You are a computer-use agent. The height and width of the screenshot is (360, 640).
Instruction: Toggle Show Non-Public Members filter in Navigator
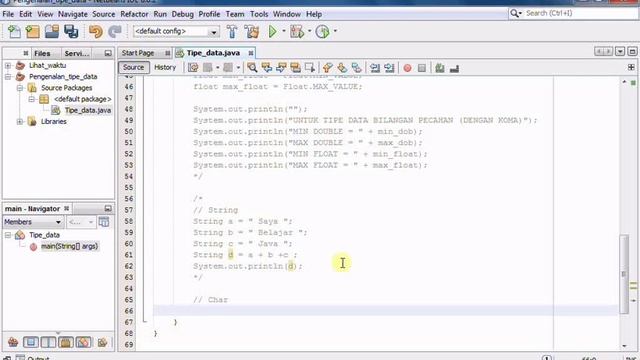tap(66, 342)
